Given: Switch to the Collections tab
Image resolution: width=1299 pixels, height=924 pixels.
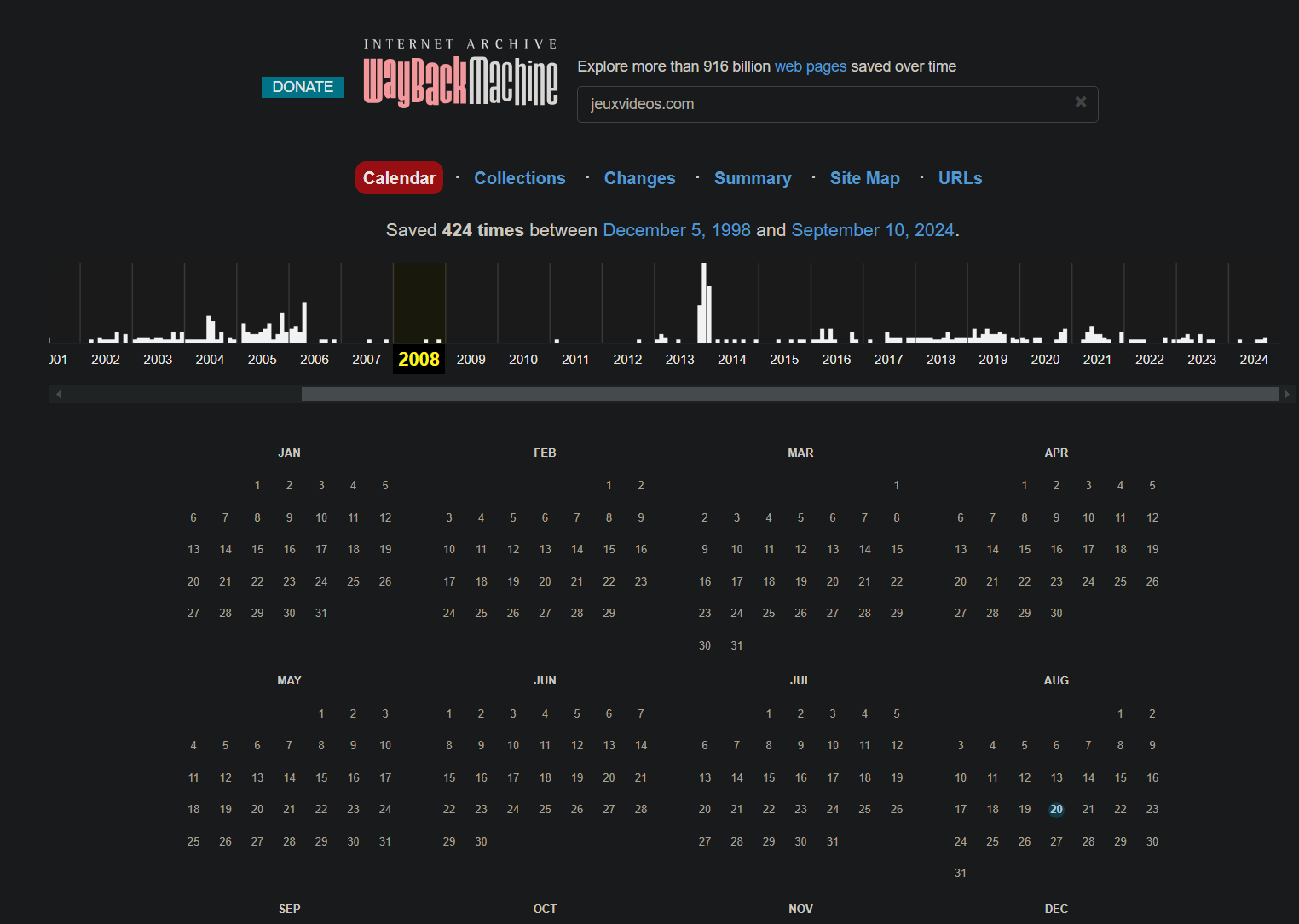Looking at the screenshot, I should tap(520, 178).
